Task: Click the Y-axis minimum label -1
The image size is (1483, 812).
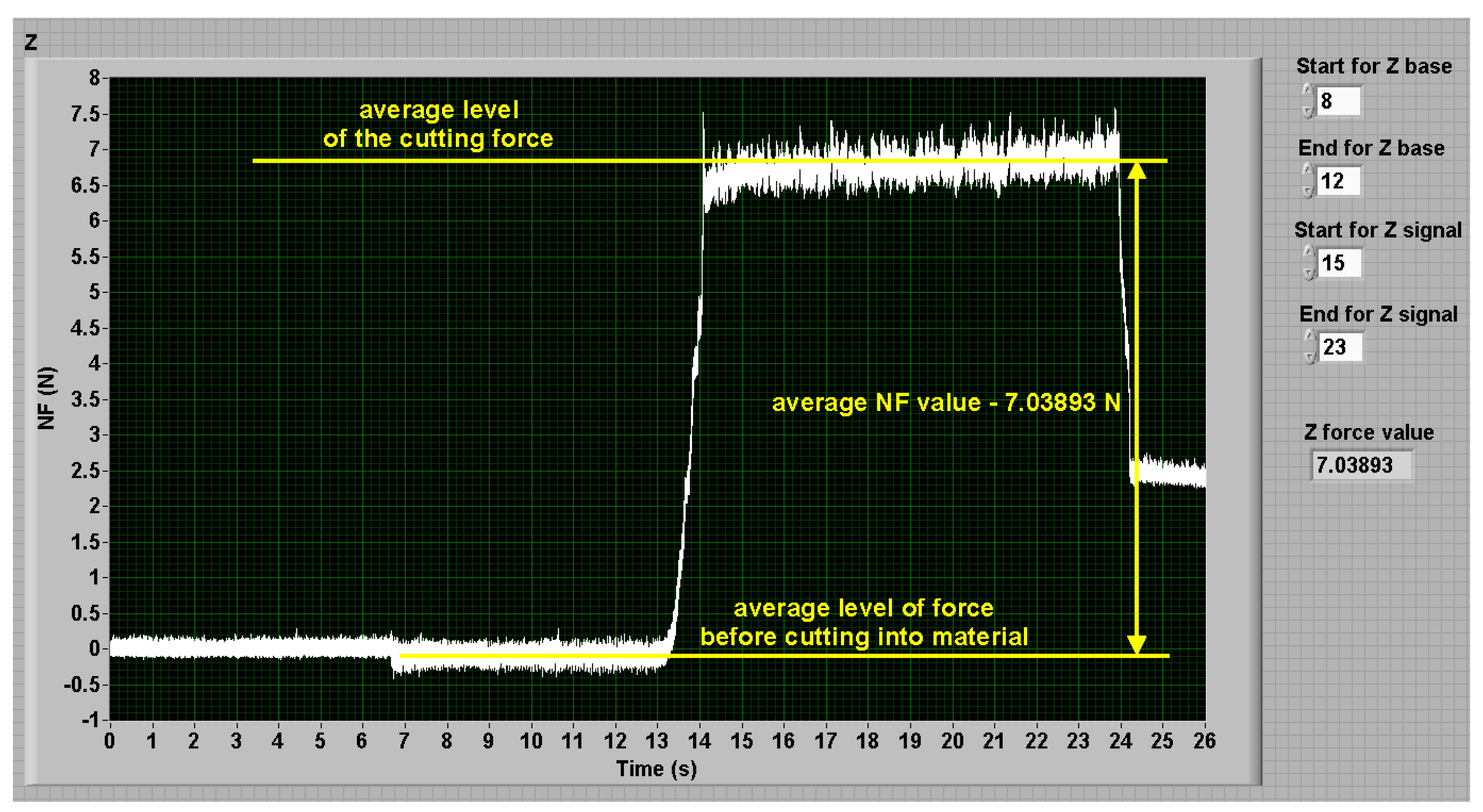Action: pyautogui.click(x=90, y=720)
